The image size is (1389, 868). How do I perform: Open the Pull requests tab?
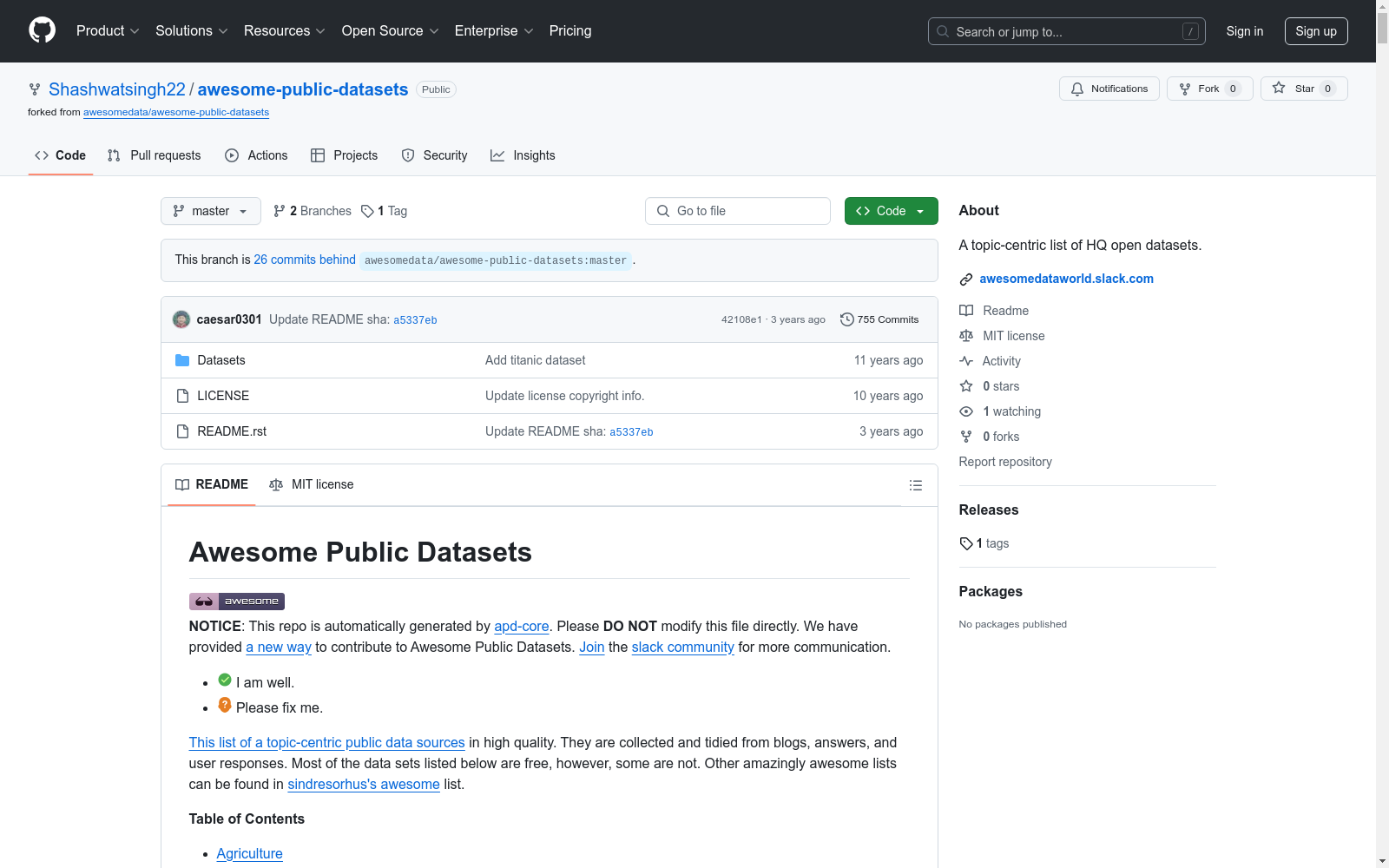[x=154, y=155]
